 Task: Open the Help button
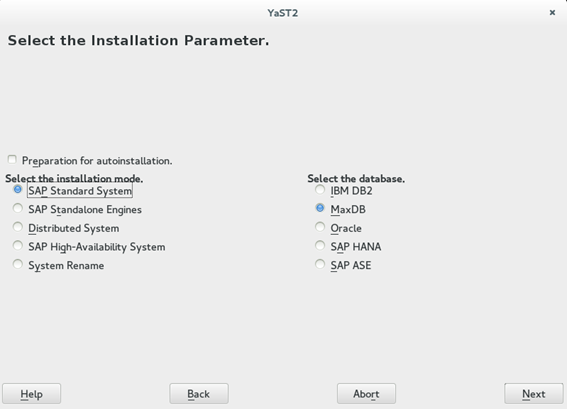pyautogui.click(x=31, y=393)
